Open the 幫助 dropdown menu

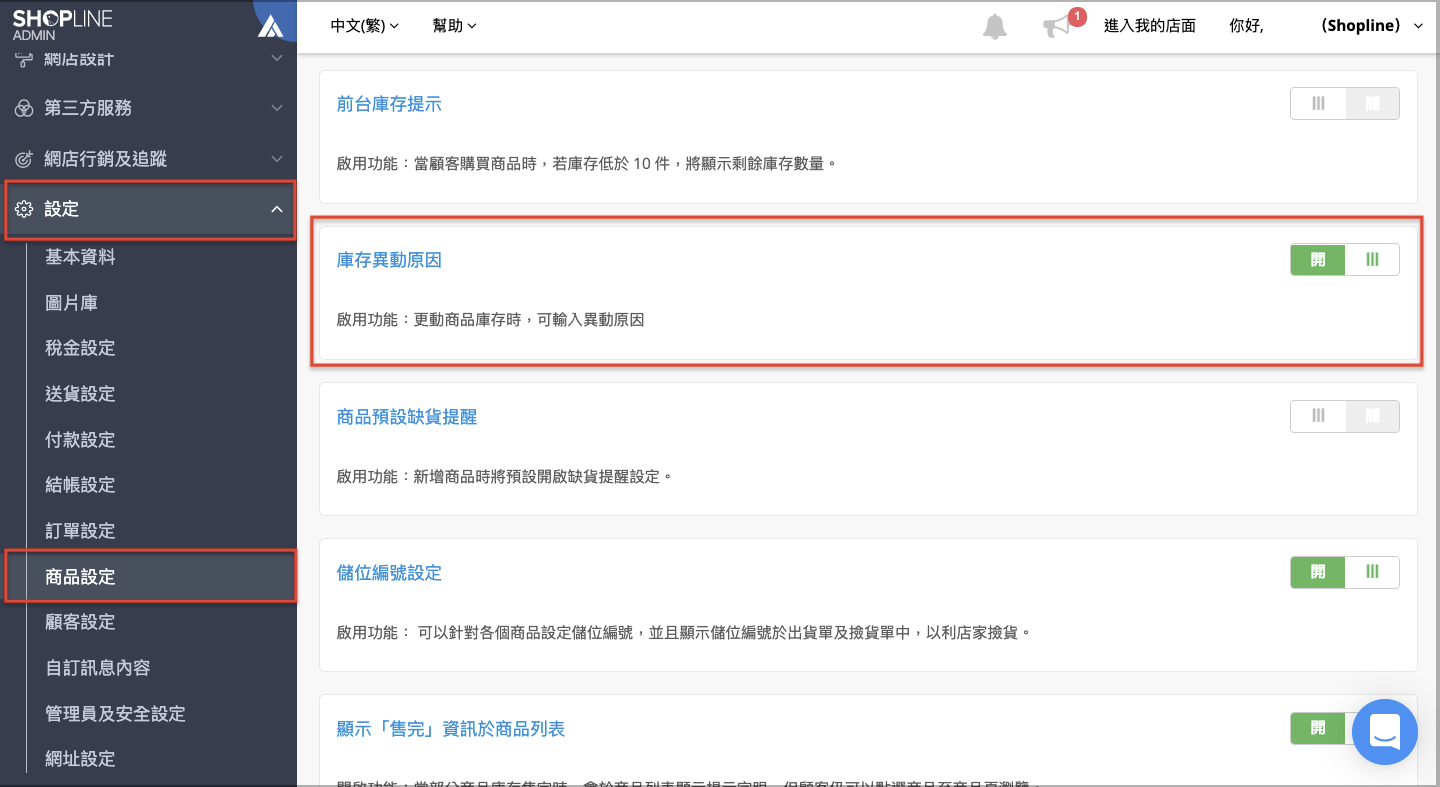(454, 26)
